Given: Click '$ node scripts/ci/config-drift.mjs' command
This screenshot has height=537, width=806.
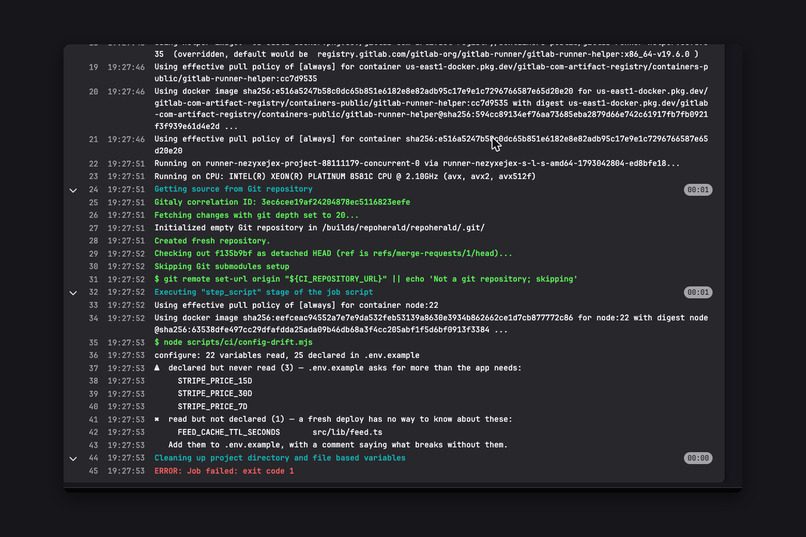Looking at the screenshot, I should (233, 342).
